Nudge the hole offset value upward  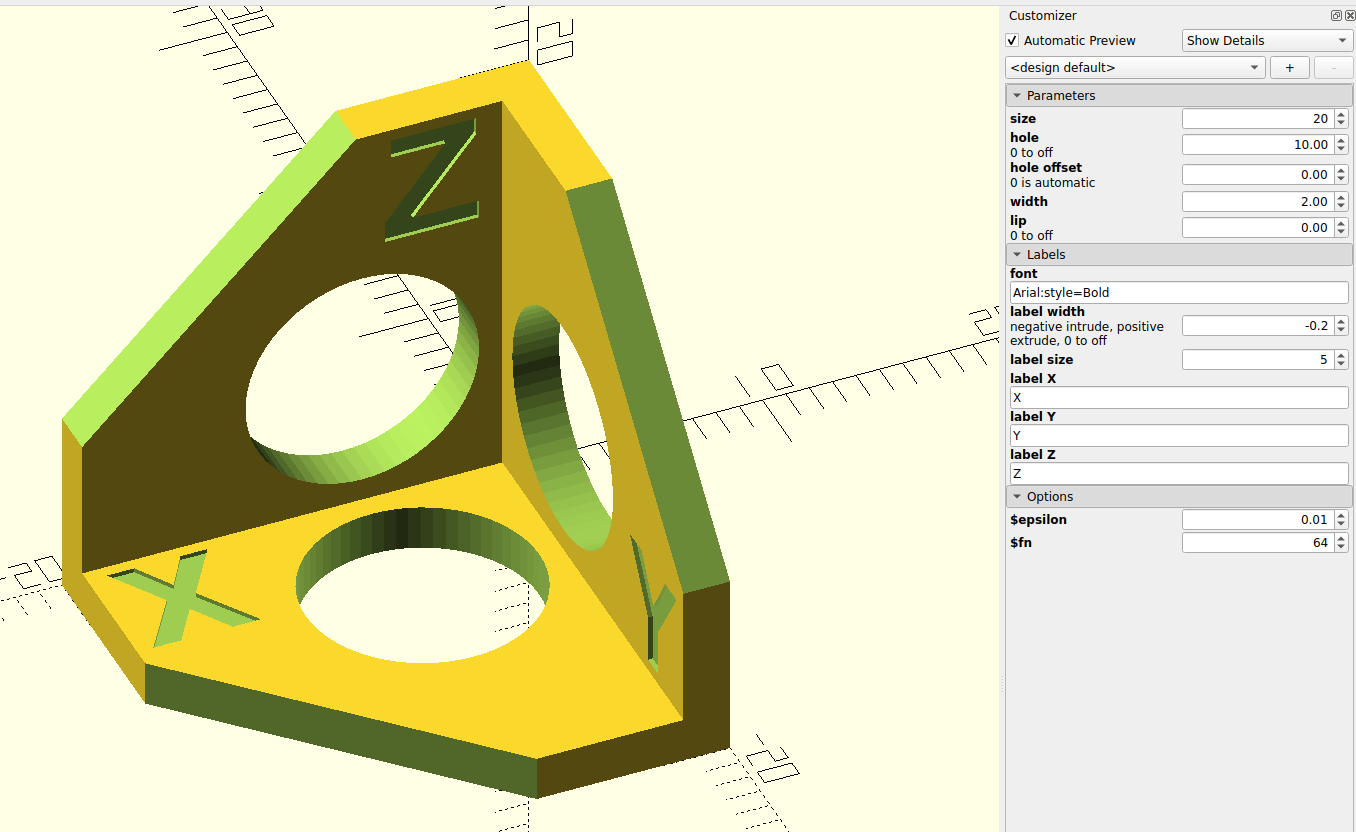click(1341, 170)
